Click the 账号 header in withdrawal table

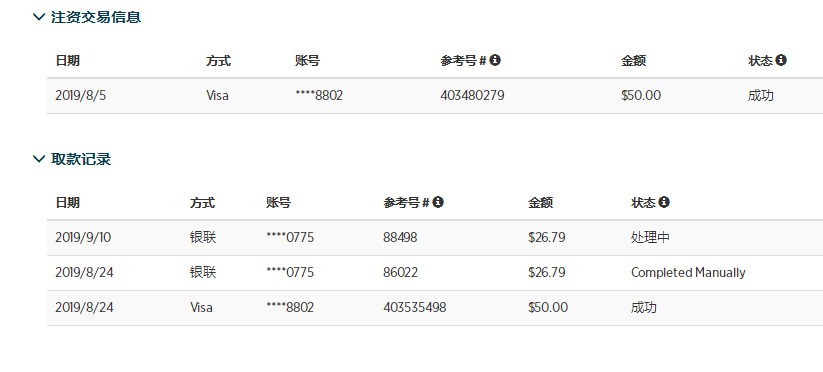point(279,203)
